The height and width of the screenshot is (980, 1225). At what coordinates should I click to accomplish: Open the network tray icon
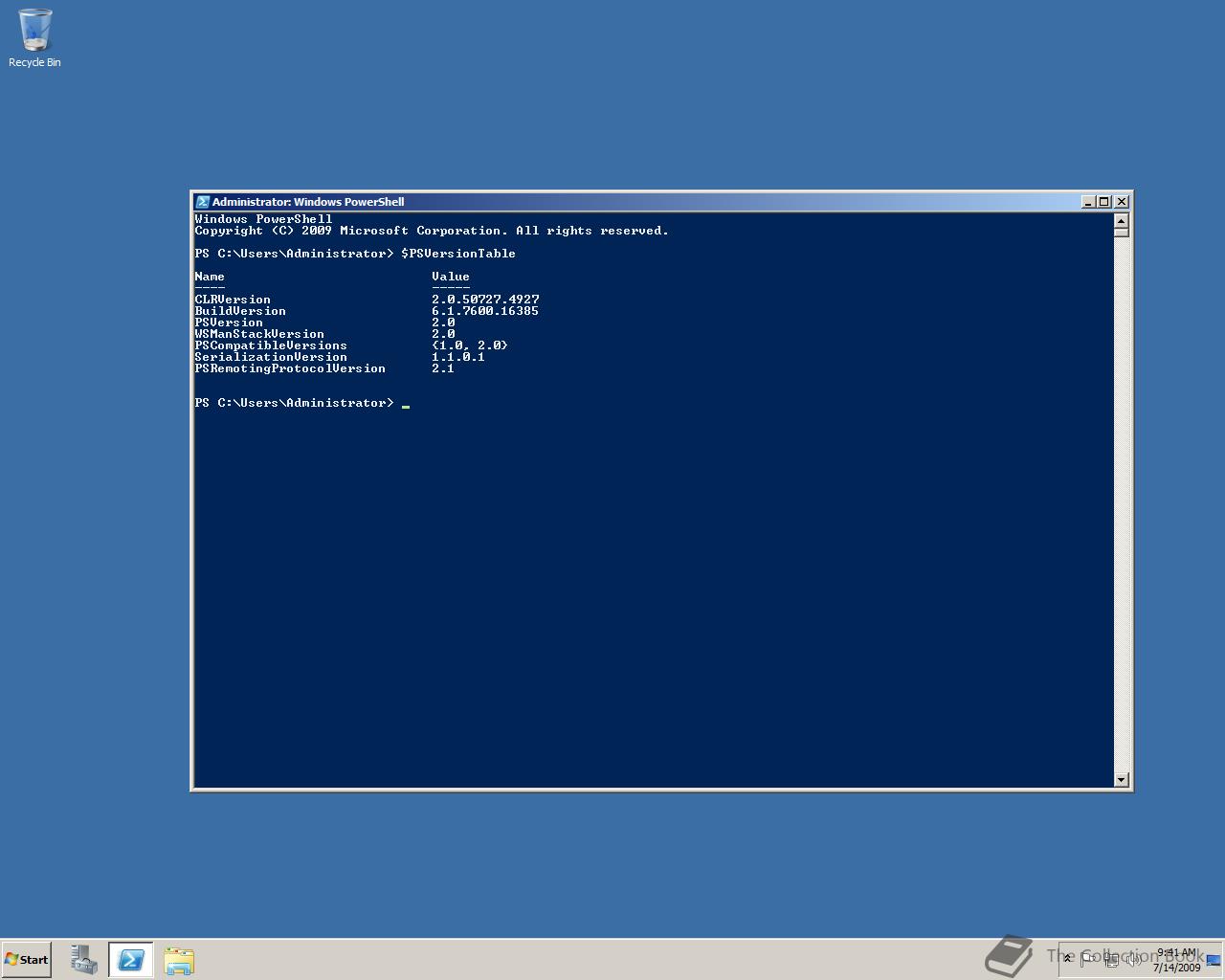pyautogui.click(x=1111, y=959)
